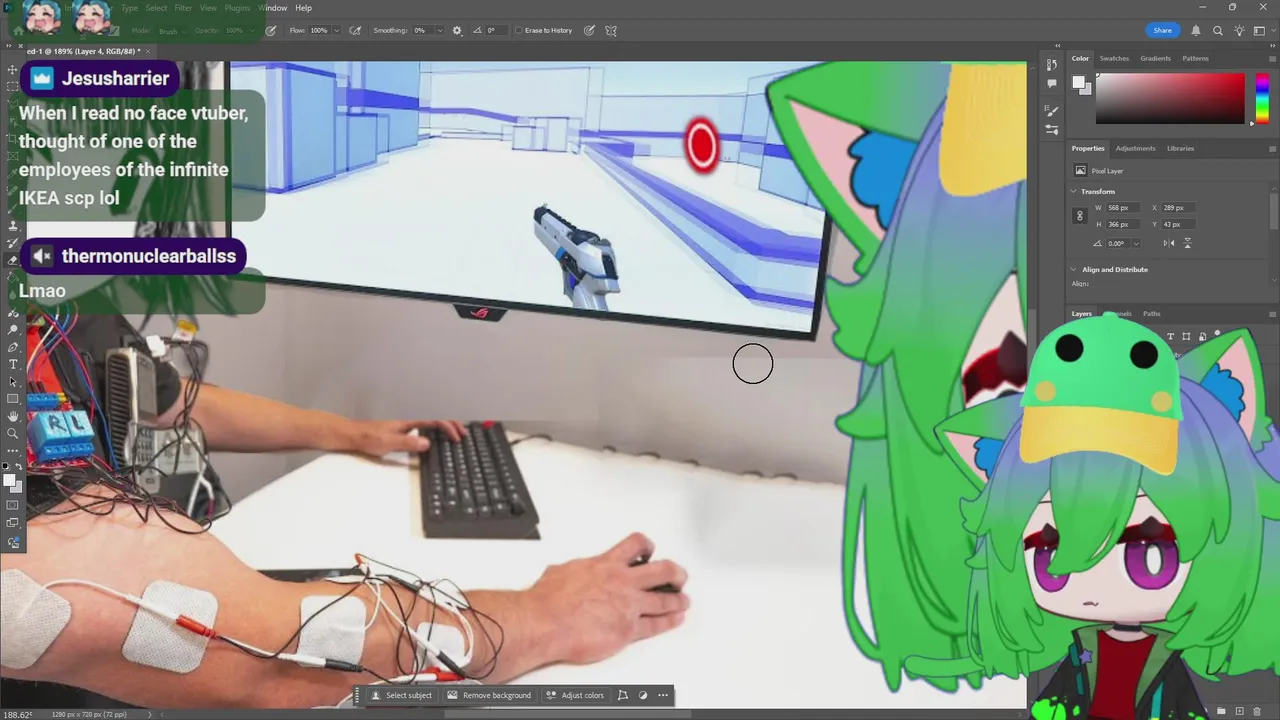
Task: Click the foreground color swatch in Color panel
Action: [1079, 82]
